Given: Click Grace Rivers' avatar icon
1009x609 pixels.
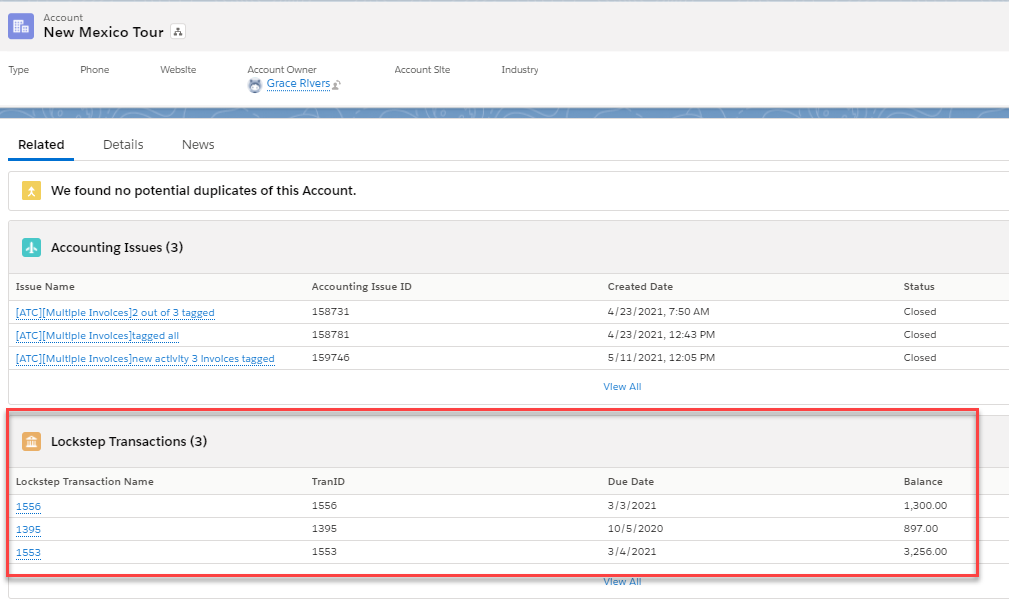Looking at the screenshot, I should click(255, 85).
